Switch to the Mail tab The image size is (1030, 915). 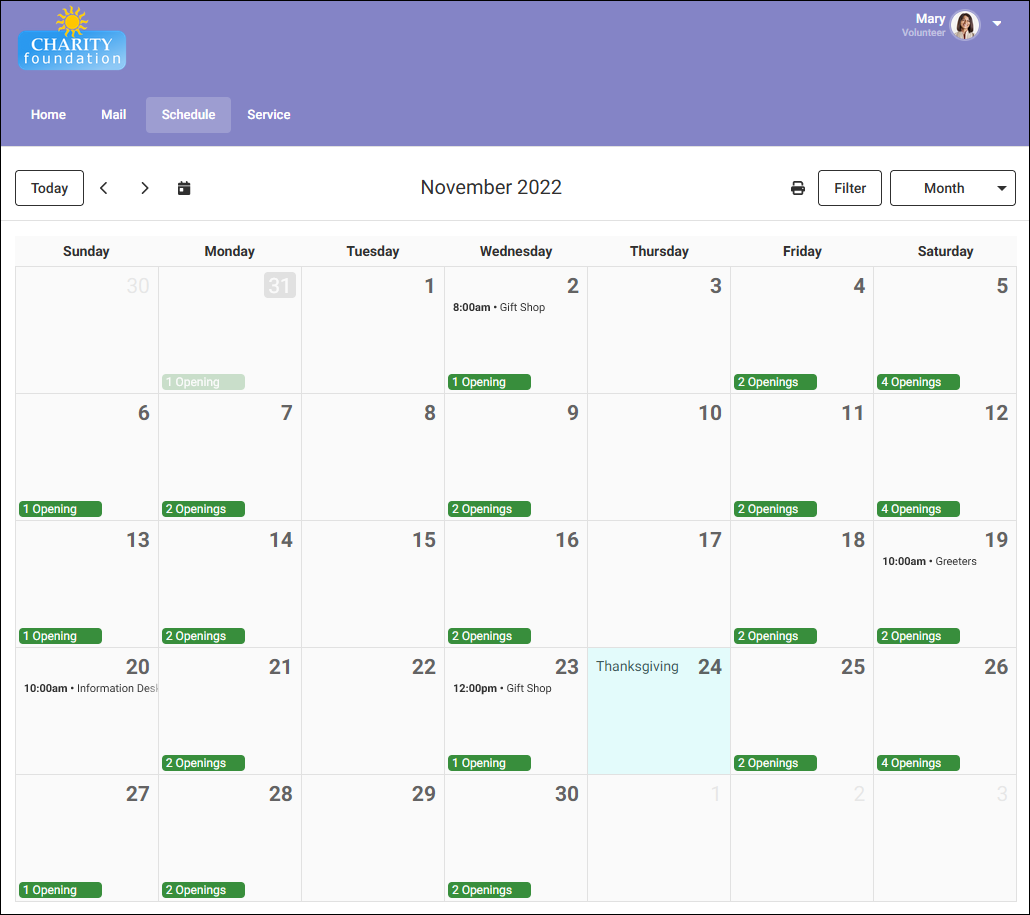(x=113, y=114)
